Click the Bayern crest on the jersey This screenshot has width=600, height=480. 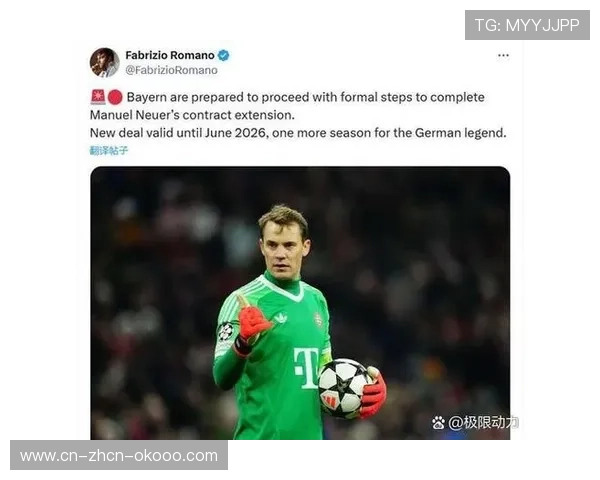coord(318,320)
